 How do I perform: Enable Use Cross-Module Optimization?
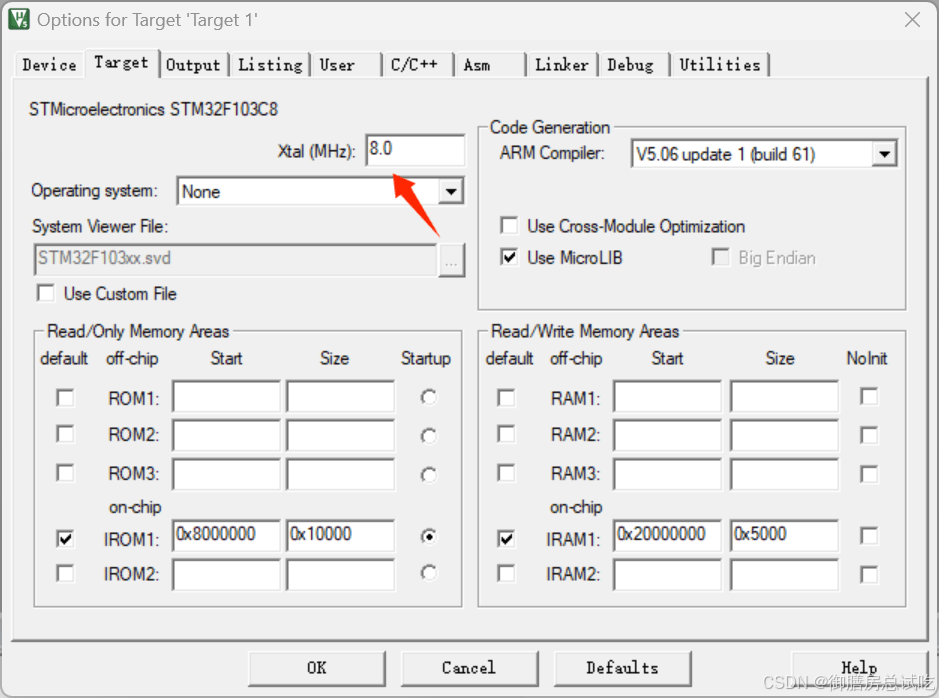[x=509, y=226]
